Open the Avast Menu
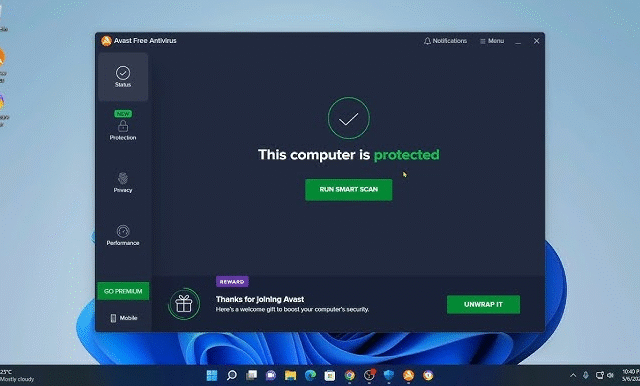Screen dimensions: 640x386 (x=492, y=41)
